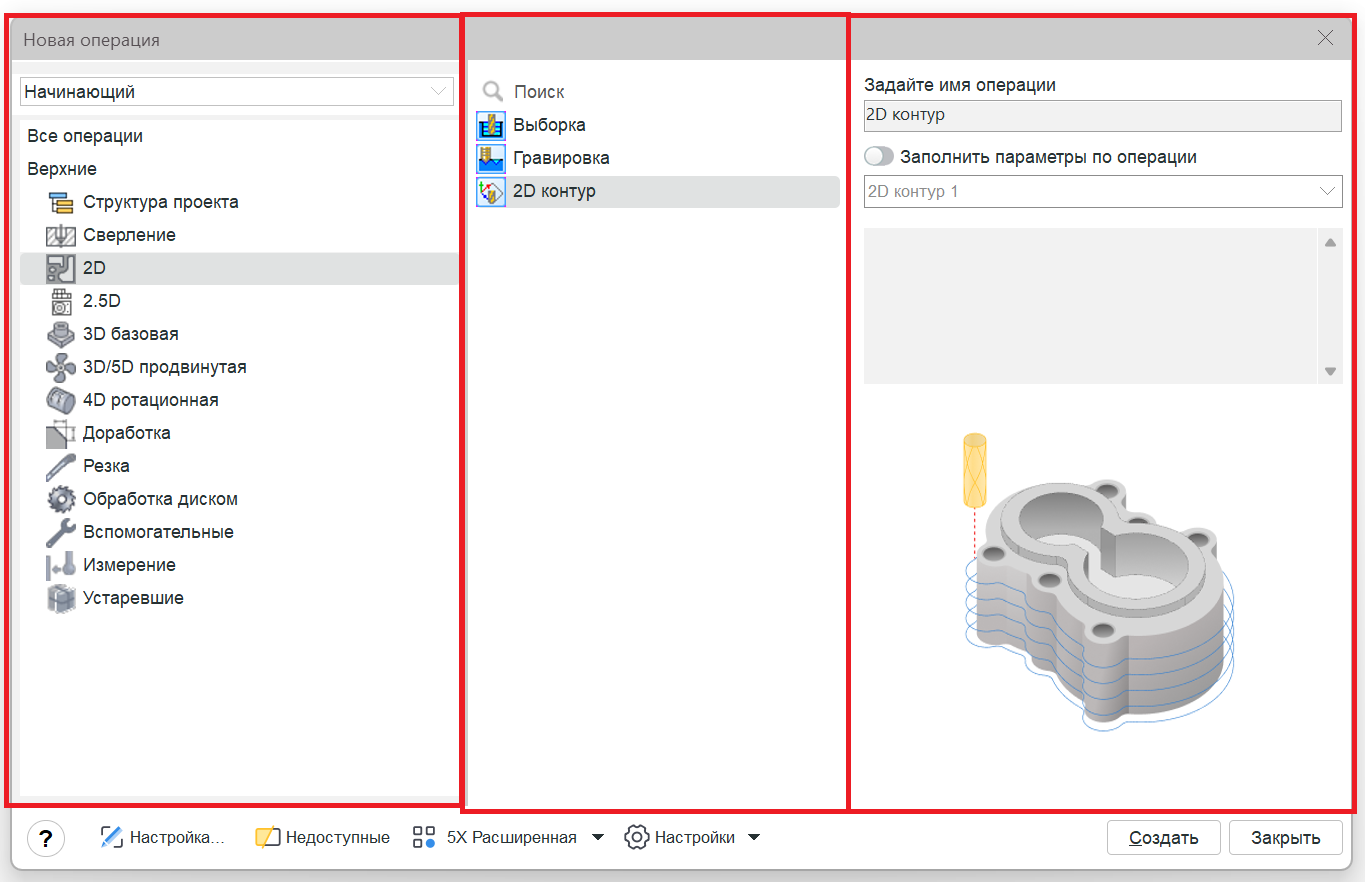This screenshot has width=1365, height=882.
Task: Select the Гравировка operation label
Action: click(561, 158)
